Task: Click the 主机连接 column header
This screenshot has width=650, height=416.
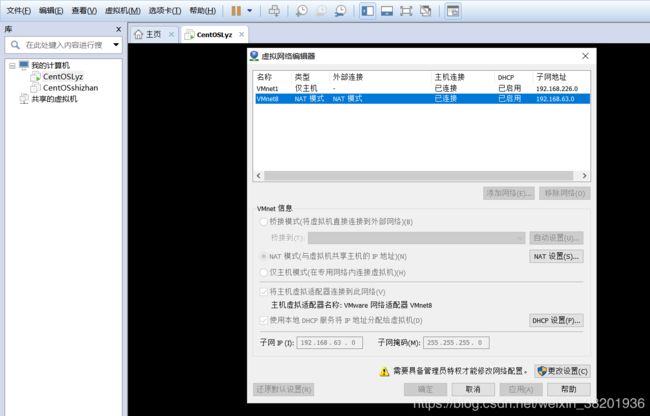Action: click(x=449, y=77)
